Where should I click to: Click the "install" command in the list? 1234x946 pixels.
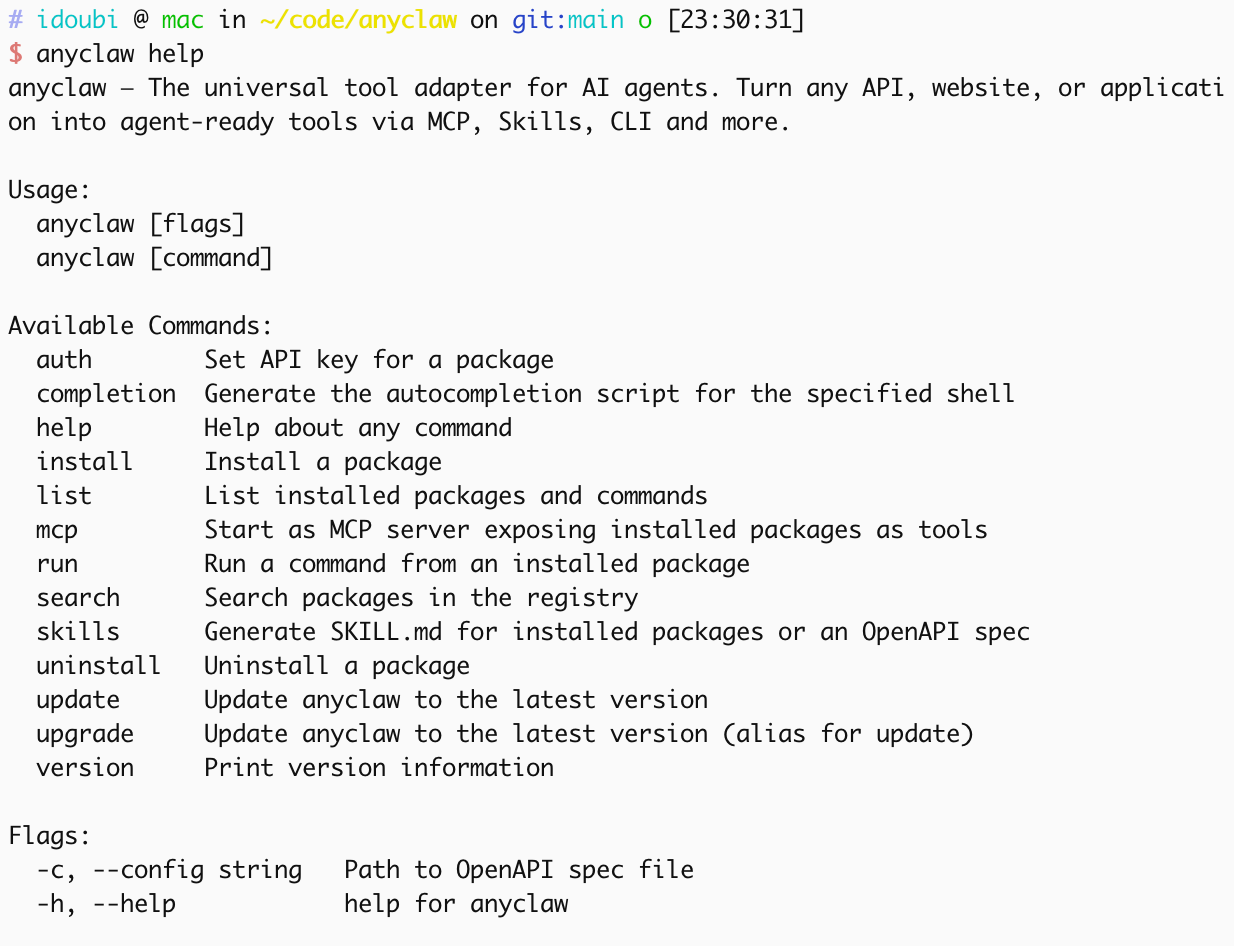[x=85, y=461]
